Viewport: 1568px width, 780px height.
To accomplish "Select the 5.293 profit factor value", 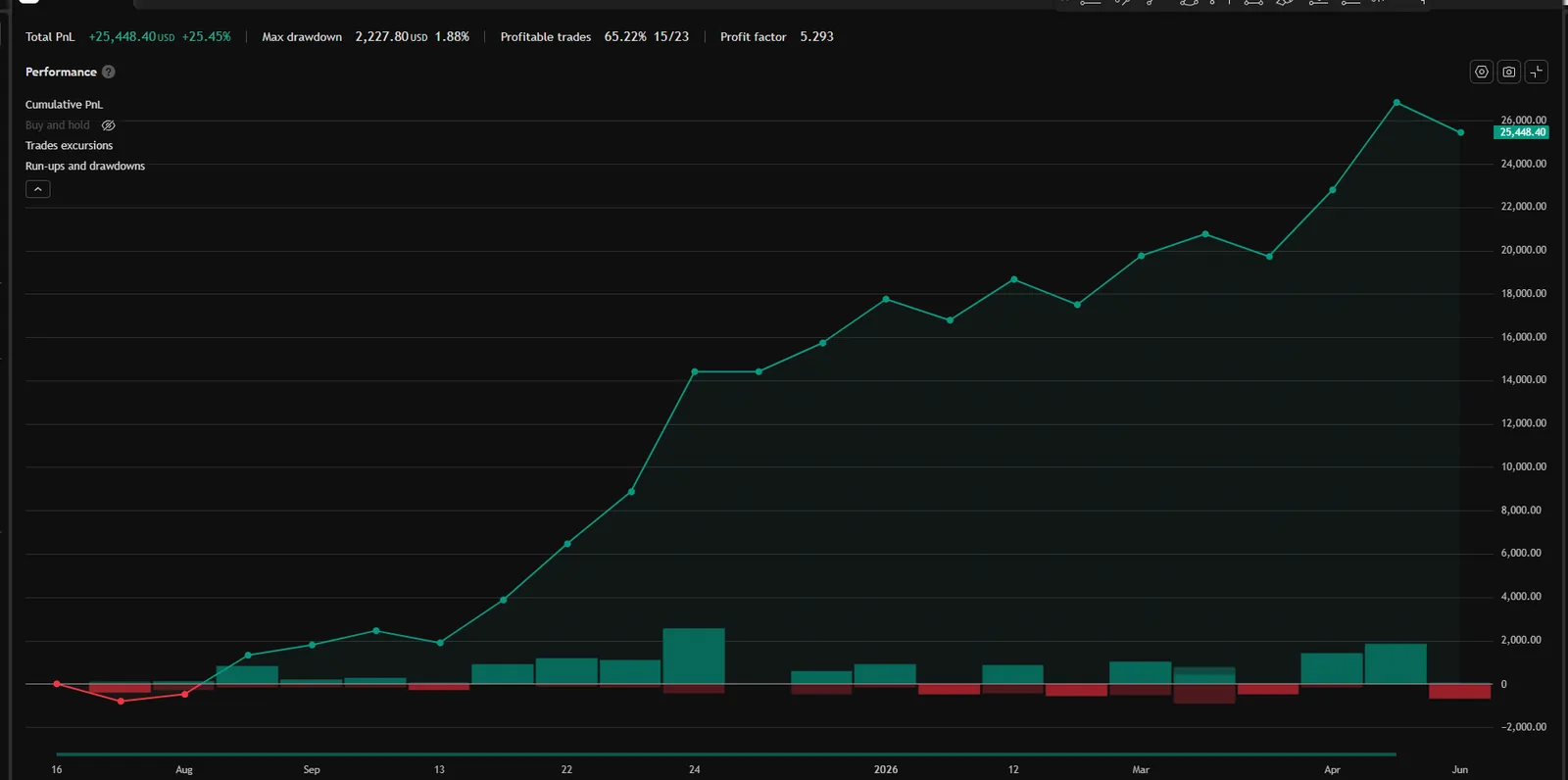I will click(x=816, y=37).
